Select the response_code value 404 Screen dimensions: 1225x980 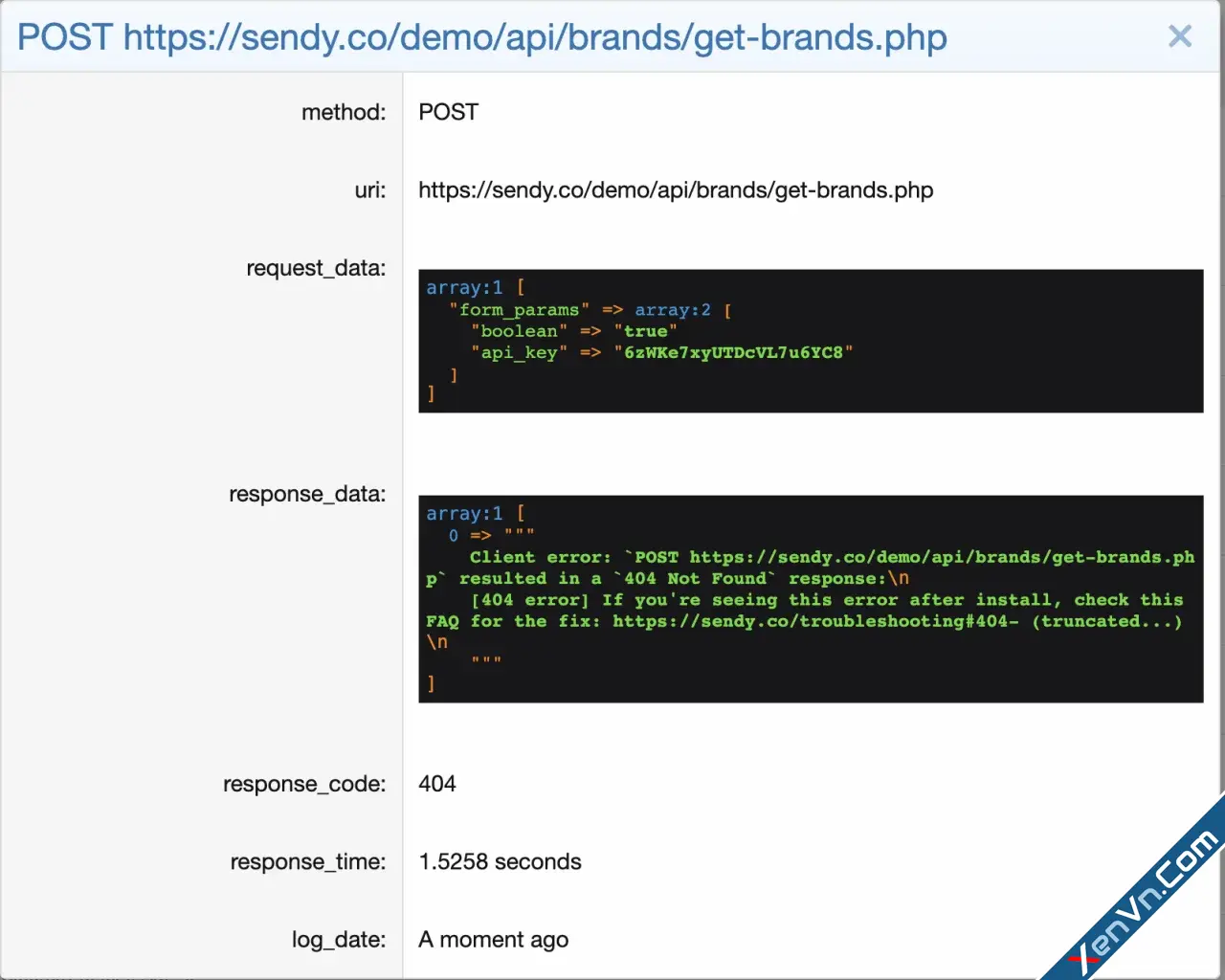(x=437, y=784)
